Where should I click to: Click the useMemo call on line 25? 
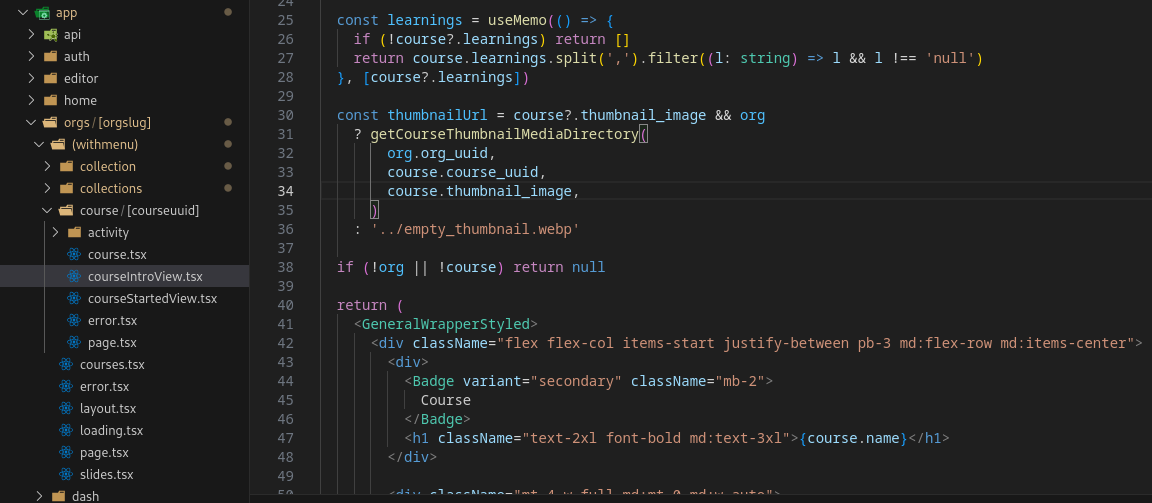point(518,20)
